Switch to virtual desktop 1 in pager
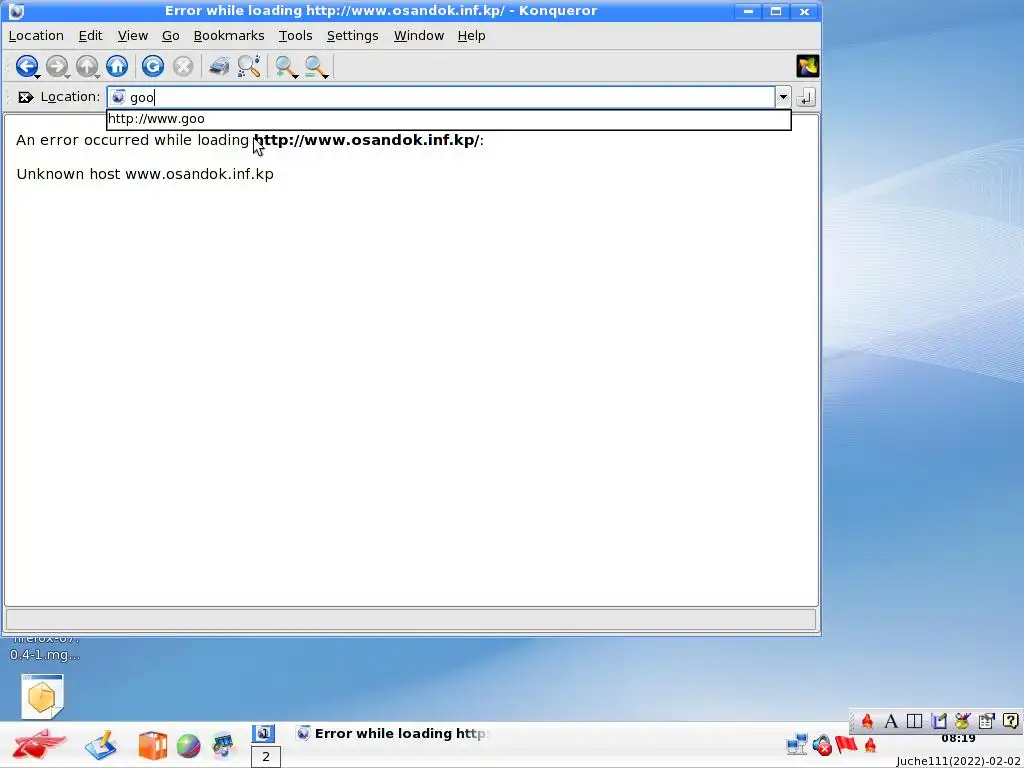The image size is (1024, 768). [x=264, y=733]
